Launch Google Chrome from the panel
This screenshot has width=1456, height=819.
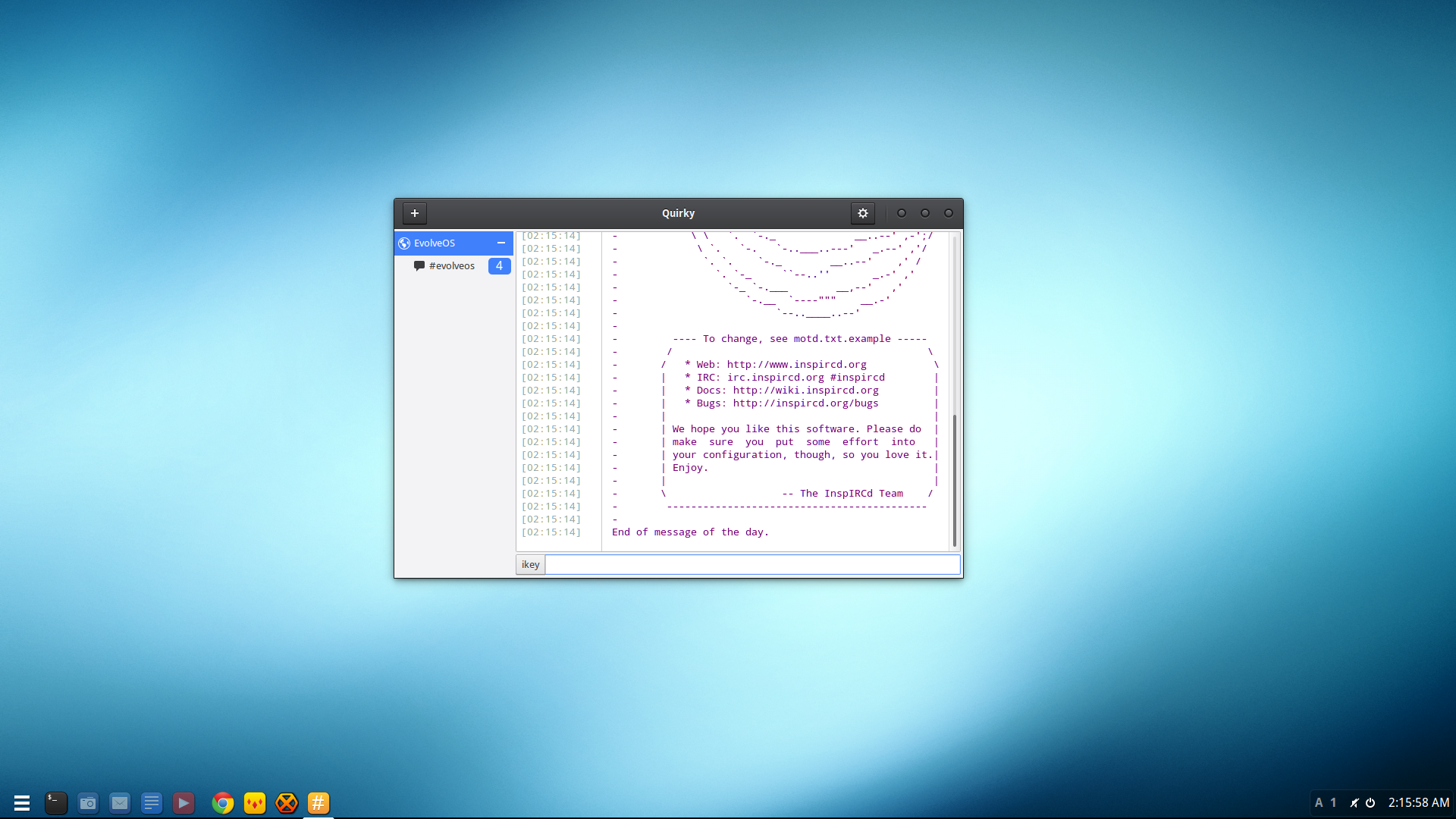(x=223, y=803)
